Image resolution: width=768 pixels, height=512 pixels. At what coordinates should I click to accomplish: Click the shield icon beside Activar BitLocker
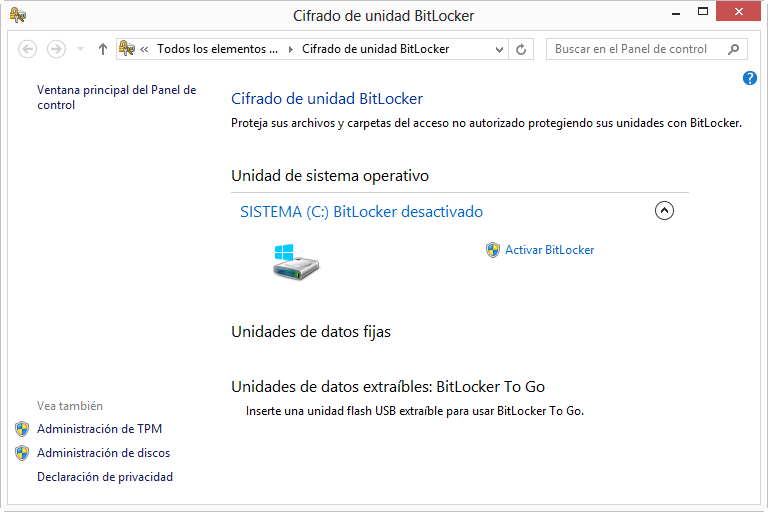492,250
